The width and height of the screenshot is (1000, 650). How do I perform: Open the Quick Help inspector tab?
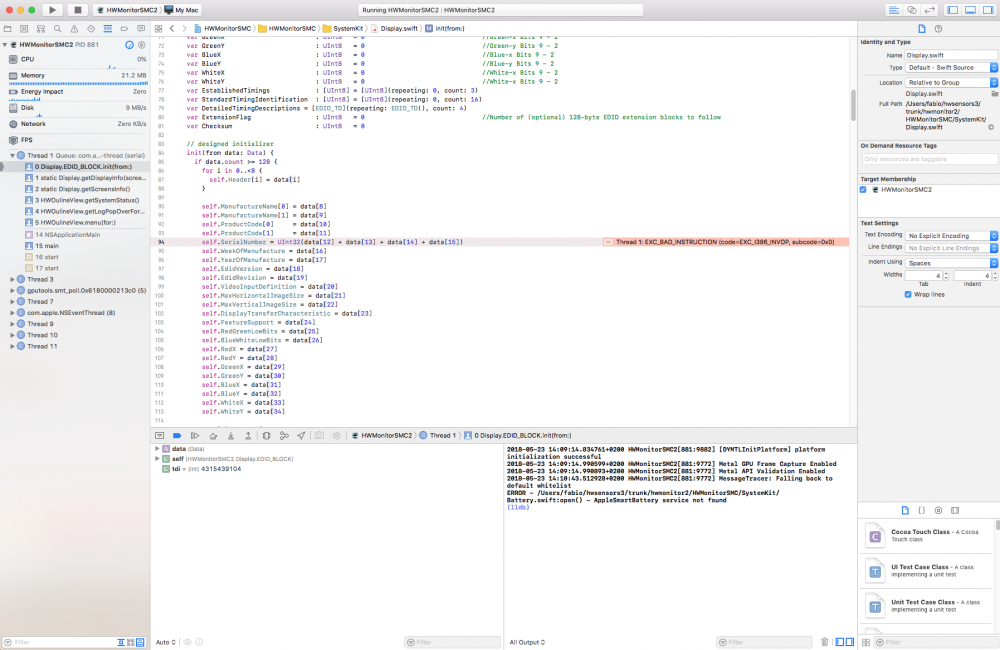938,29
